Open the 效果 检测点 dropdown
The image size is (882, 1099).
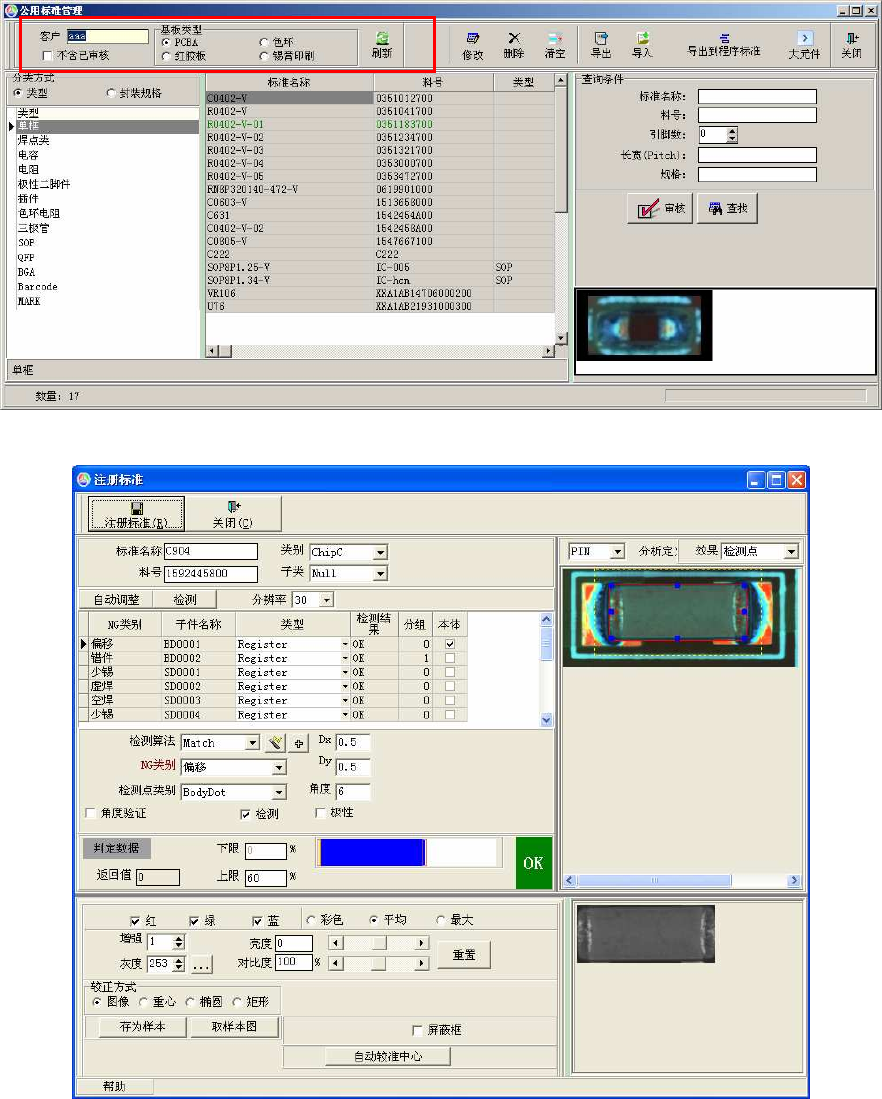coord(791,551)
